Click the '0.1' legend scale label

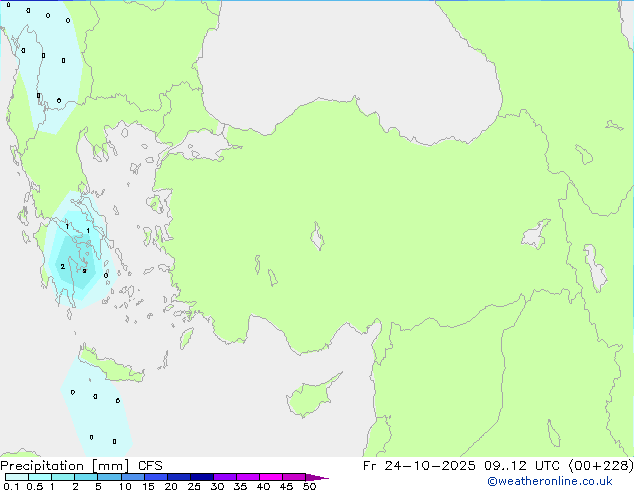point(11,486)
